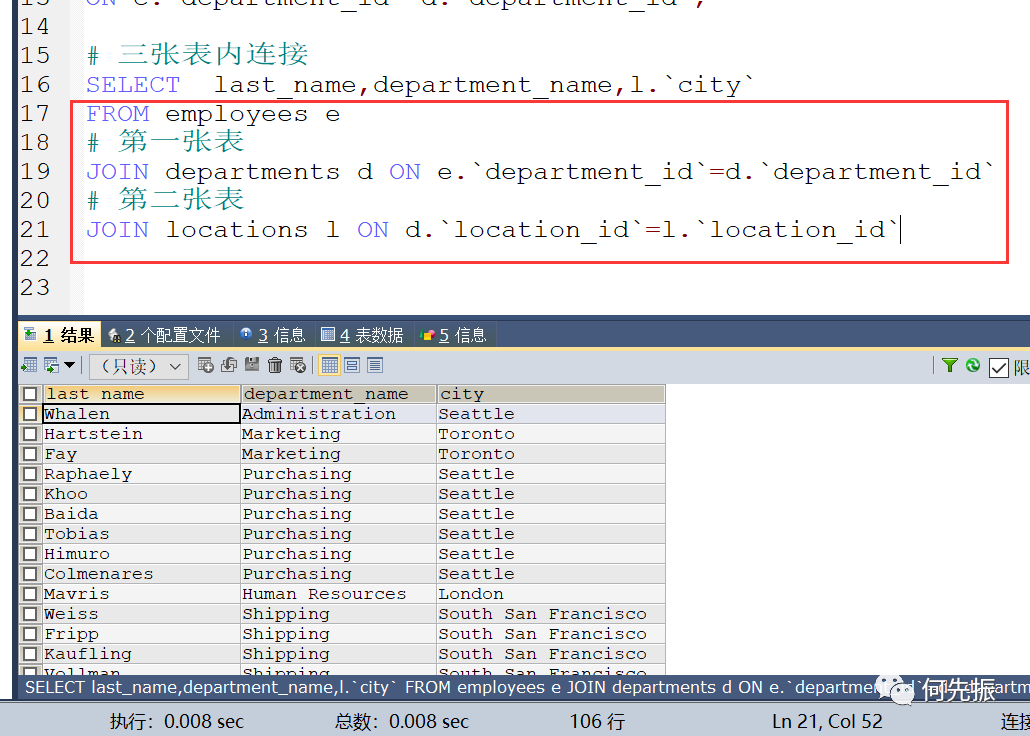Sort by the department_name column header
This screenshot has width=1030, height=736.
tap(338, 394)
